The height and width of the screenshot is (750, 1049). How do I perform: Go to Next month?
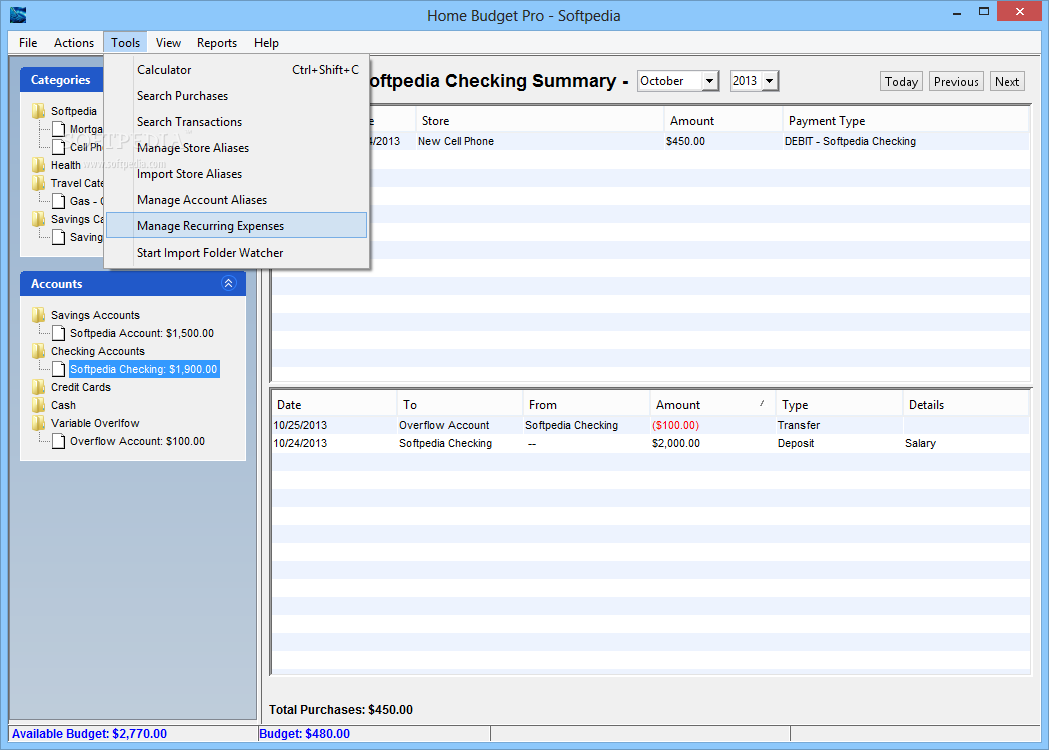[x=1007, y=81]
